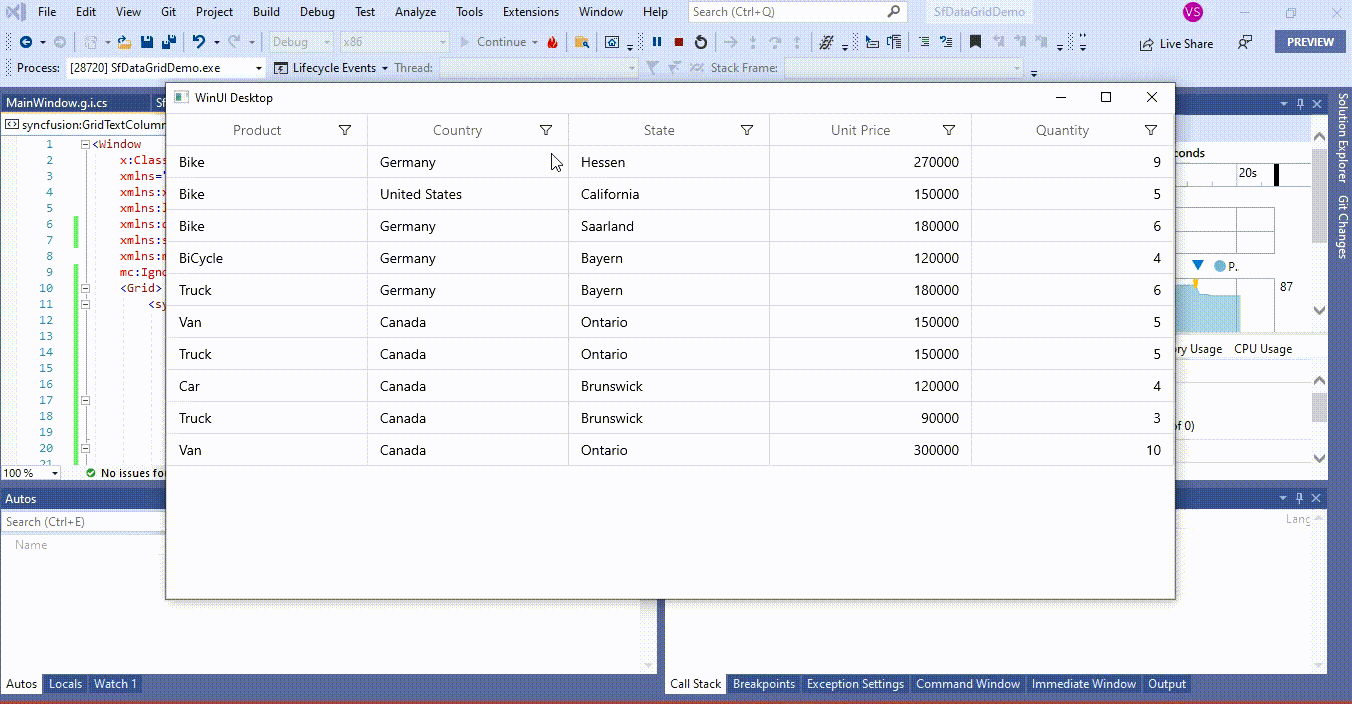Screen dimensions: 1352x704
Task: Open filter for Quantity column
Action: 1151,130
